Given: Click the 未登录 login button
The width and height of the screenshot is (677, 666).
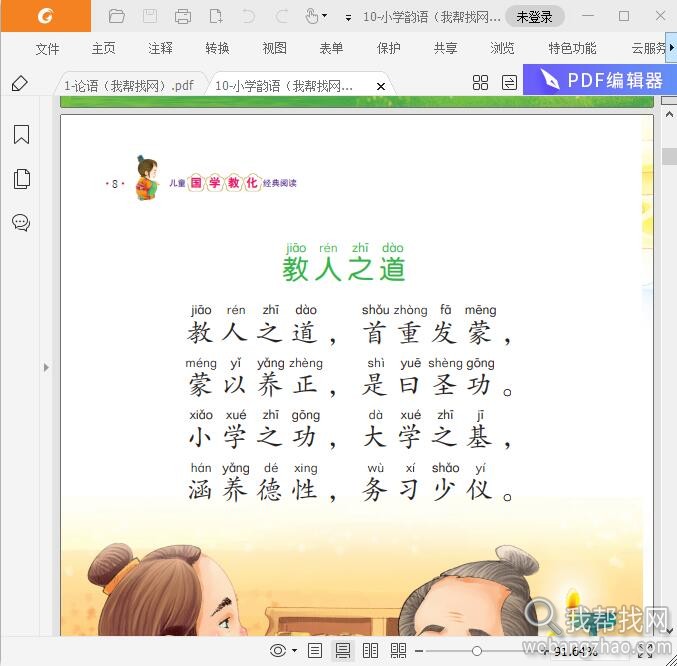Looking at the screenshot, I should point(535,17).
